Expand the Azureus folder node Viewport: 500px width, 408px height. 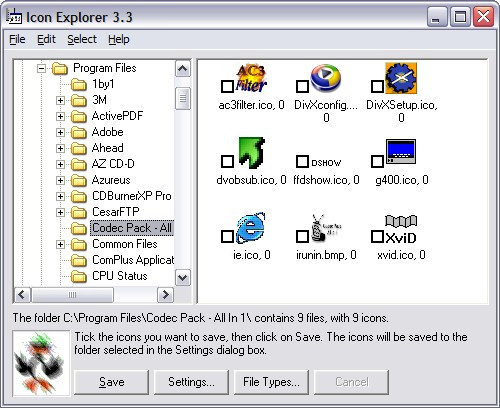tap(60, 180)
